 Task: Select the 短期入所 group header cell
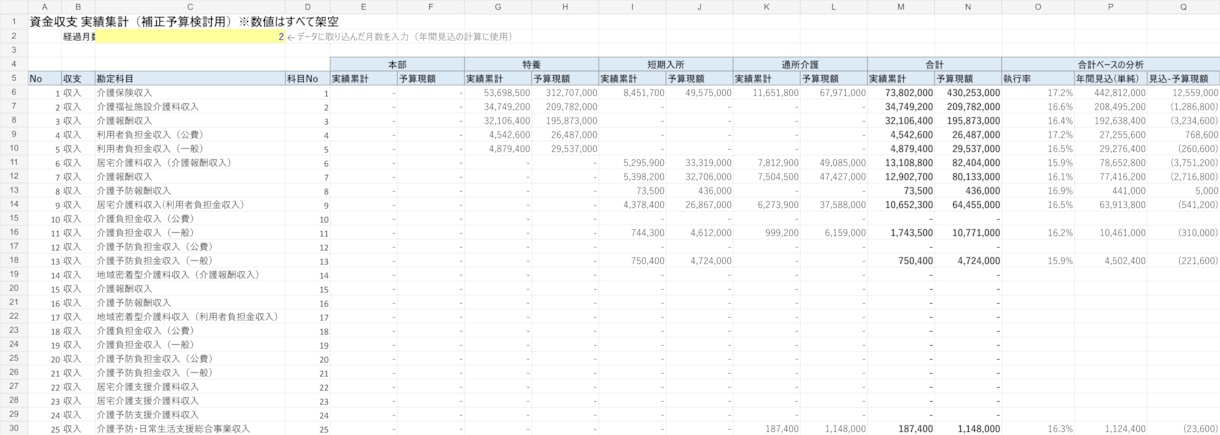(665, 64)
